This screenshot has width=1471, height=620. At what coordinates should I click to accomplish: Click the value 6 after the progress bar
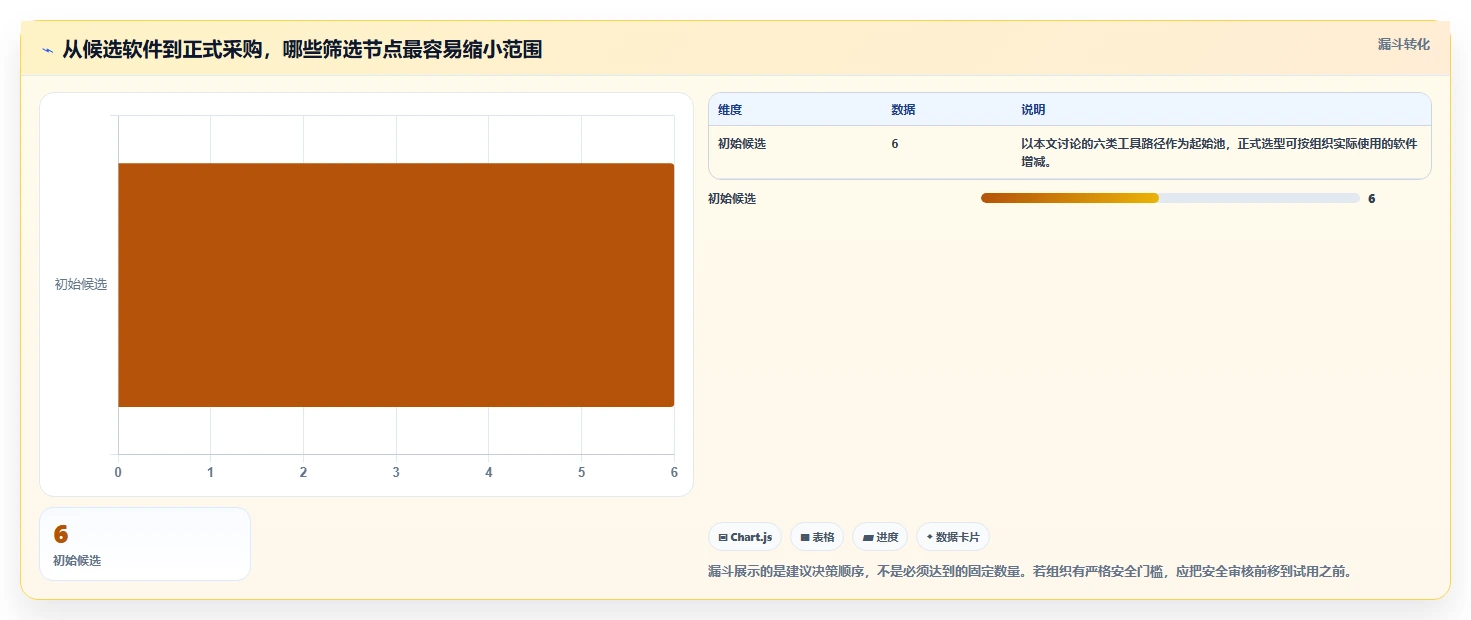point(1372,199)
